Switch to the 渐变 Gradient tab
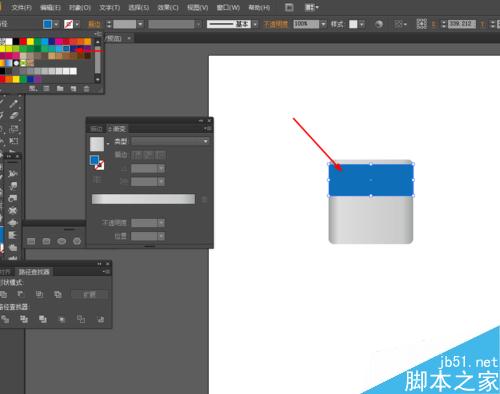 point(117,129)
